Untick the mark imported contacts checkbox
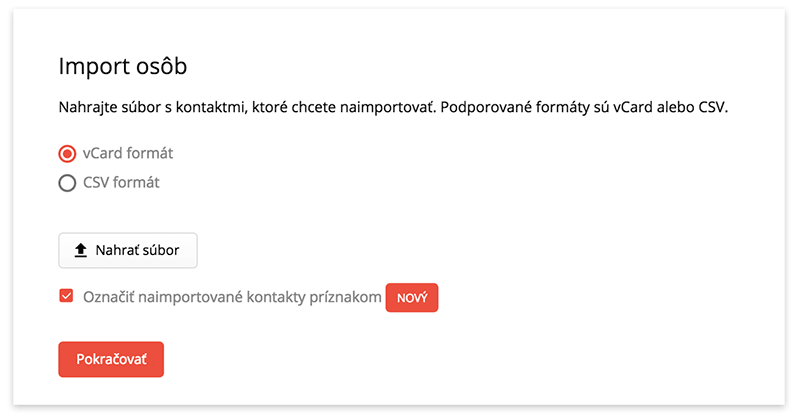 [x=66, y=296]
